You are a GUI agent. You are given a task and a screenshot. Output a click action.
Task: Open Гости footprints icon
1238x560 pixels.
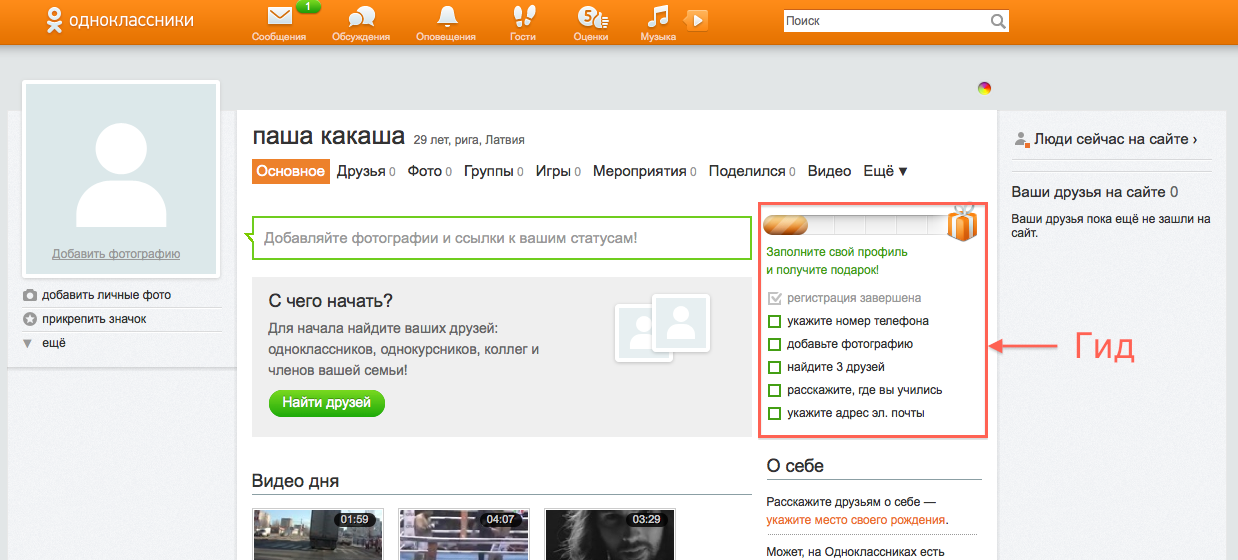click(x=523, y=16)
